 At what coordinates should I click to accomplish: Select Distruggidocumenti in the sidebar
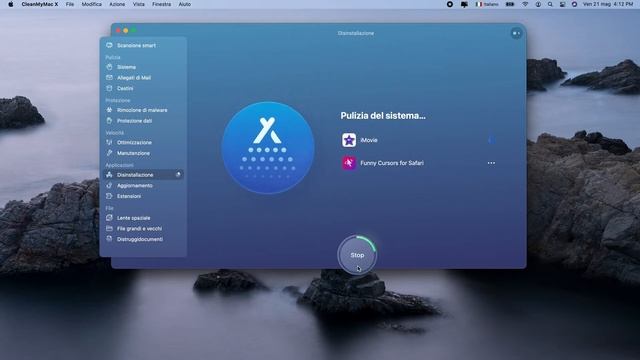[x=143, y=239]
